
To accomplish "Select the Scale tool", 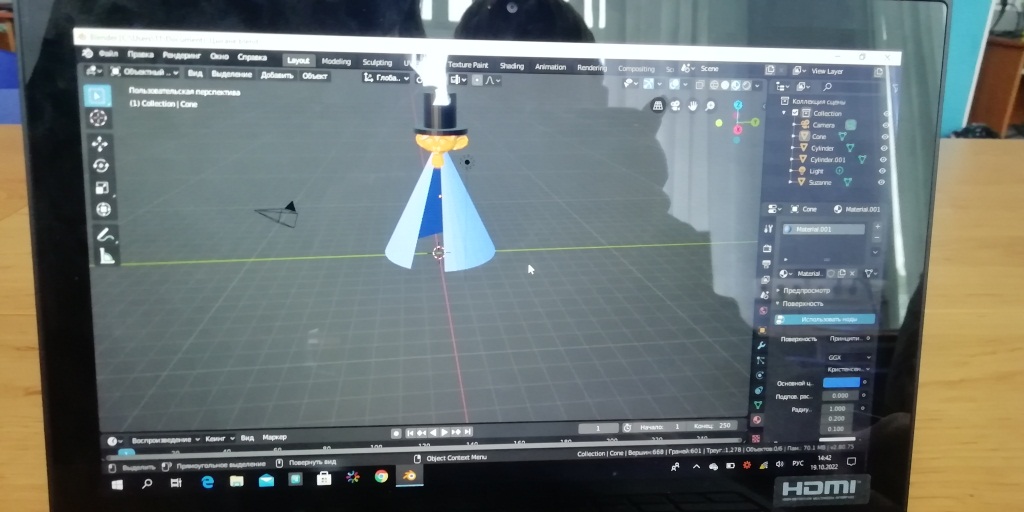I will [x=102, y=187].
